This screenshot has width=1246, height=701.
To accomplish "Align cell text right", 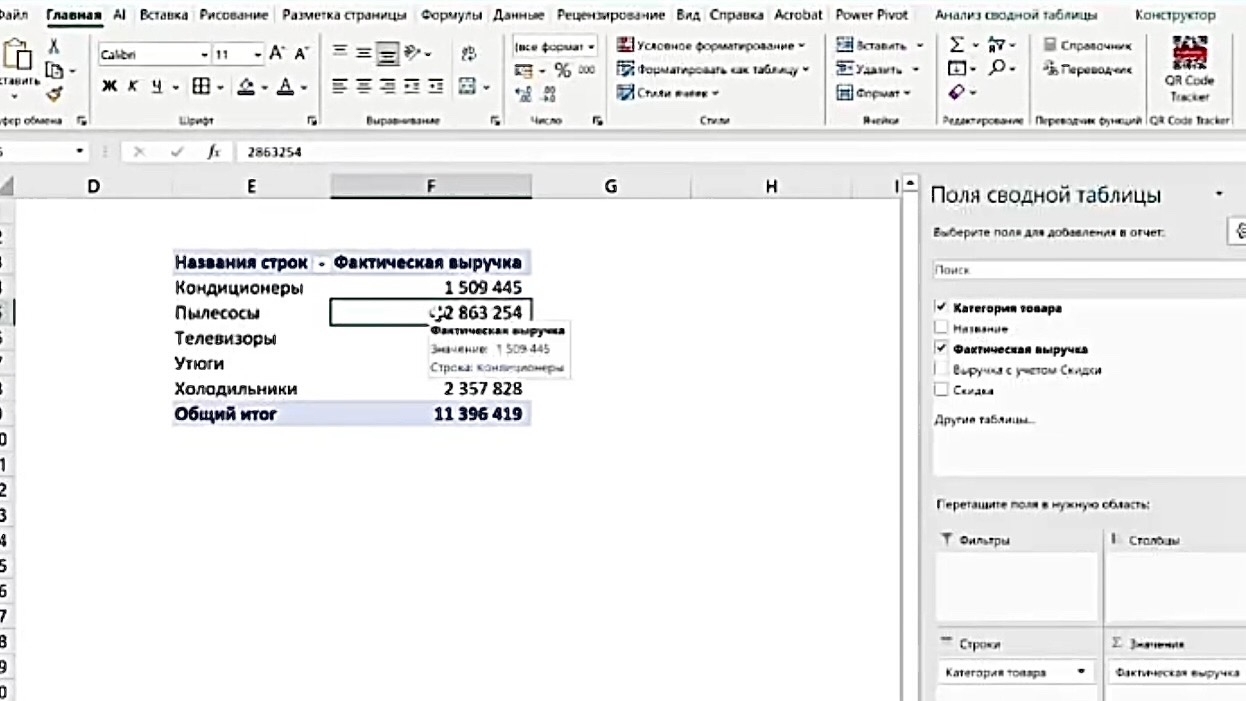I will (x=387, y=87).
